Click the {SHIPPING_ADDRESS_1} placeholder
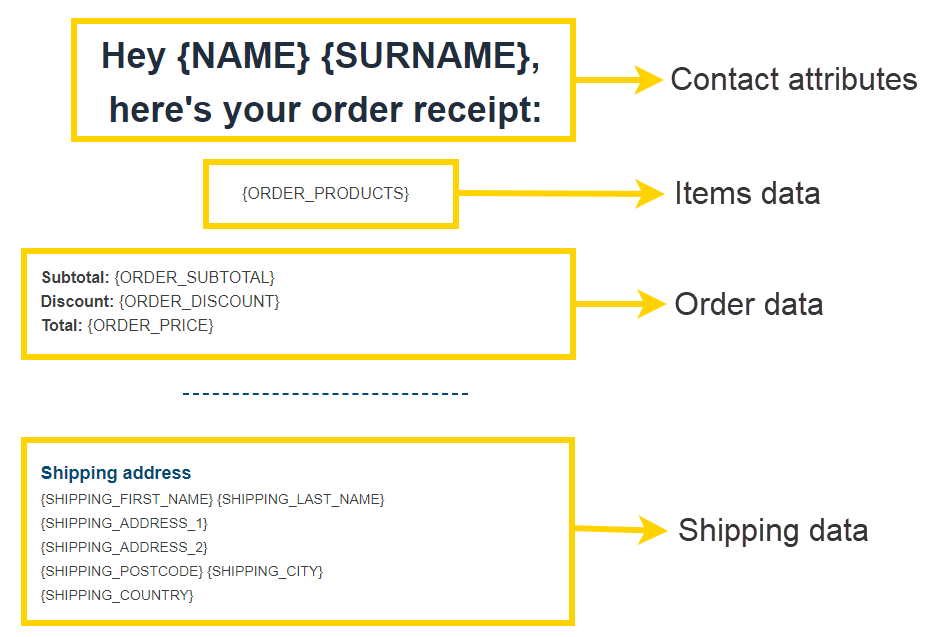 tap(124, 523)
